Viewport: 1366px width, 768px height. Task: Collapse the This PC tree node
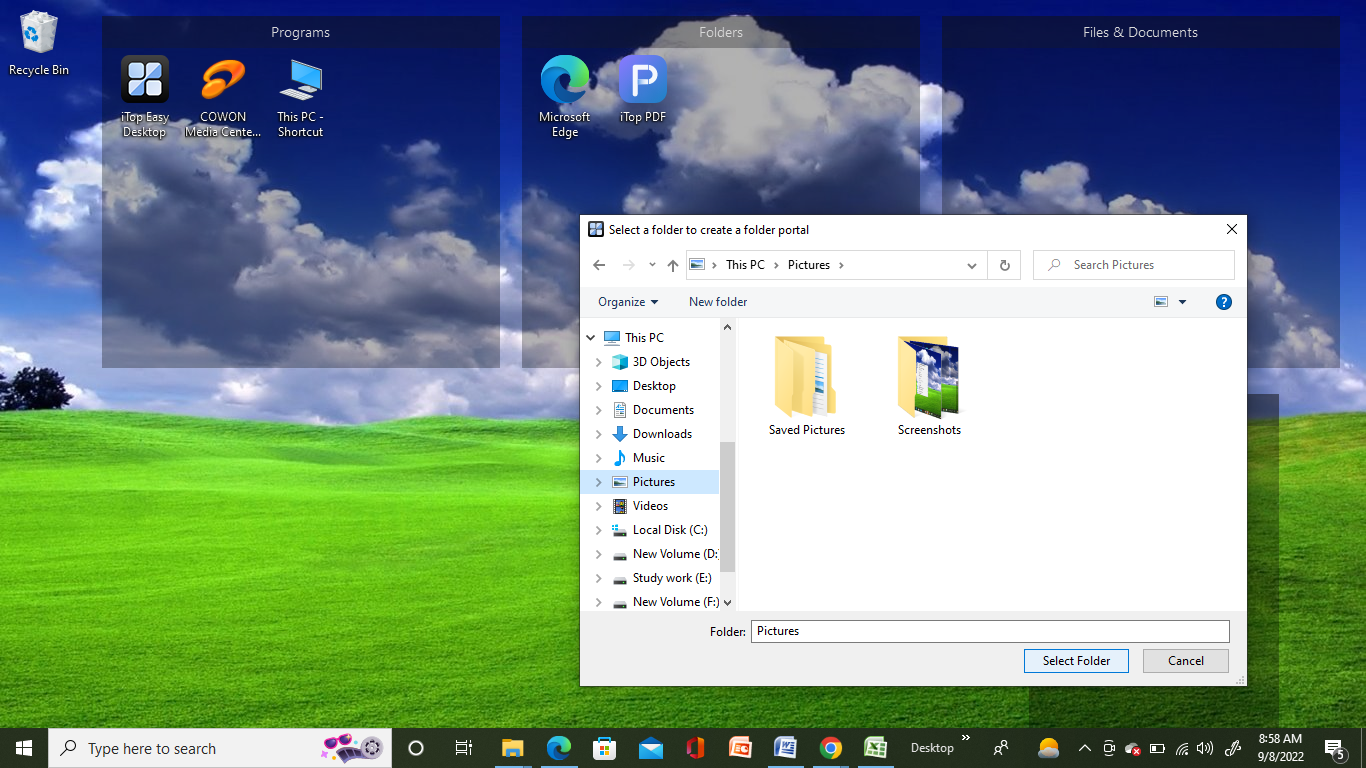tap(591, 338)
